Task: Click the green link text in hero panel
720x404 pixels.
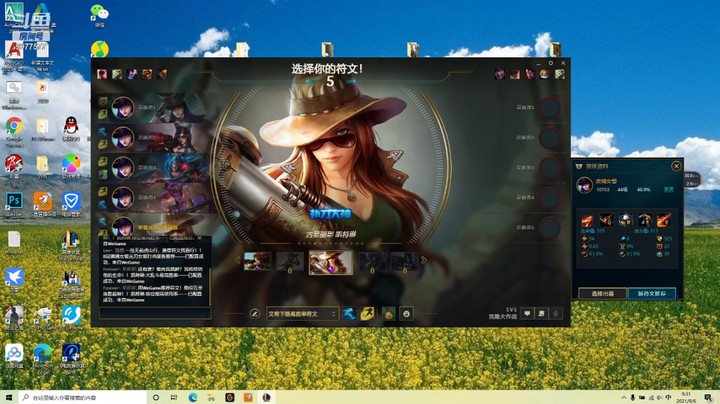Action: point(668,190)
